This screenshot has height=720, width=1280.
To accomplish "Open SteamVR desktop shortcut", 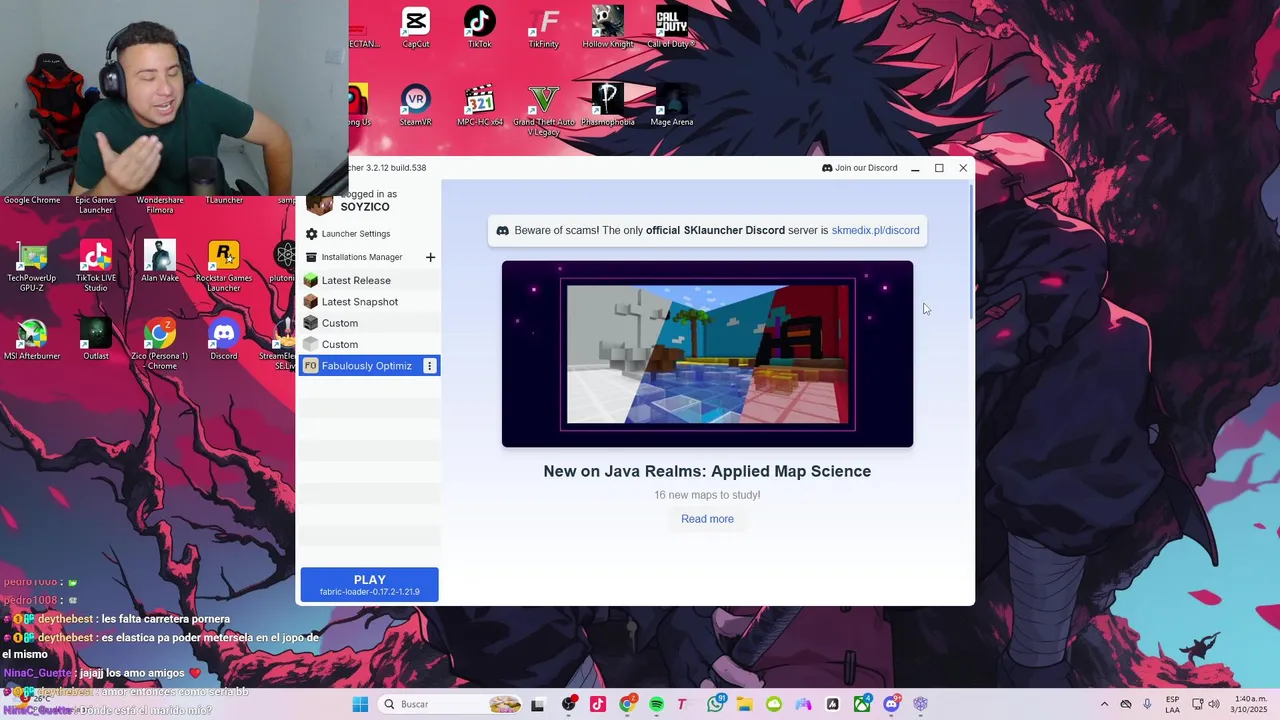I will pyautogui.click(x=416, y=105).
